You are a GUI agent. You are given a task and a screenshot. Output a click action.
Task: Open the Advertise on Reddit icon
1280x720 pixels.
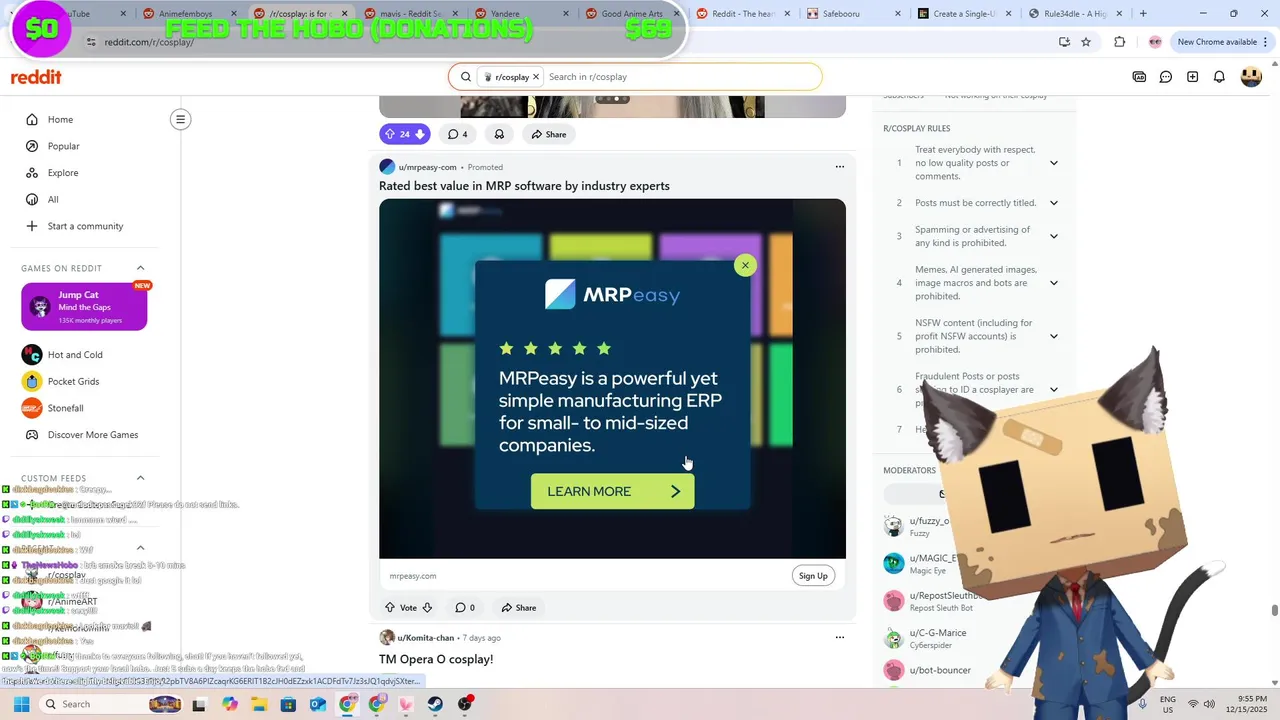pos(1139,77)
